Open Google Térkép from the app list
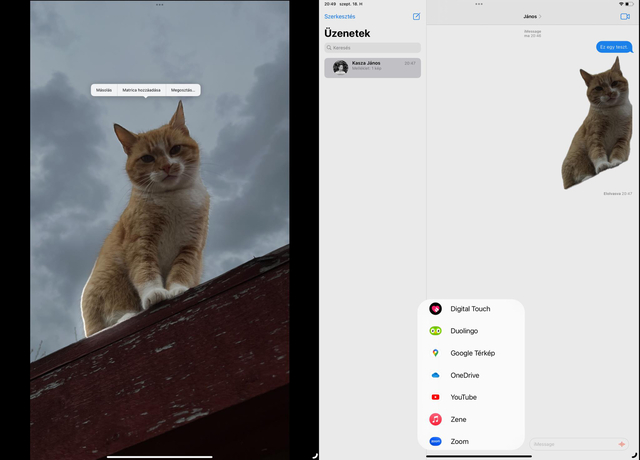 471,353
